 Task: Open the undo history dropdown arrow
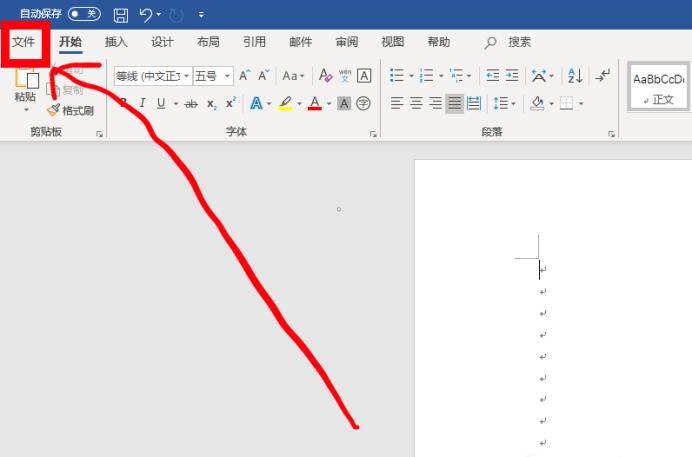(158, 15)
